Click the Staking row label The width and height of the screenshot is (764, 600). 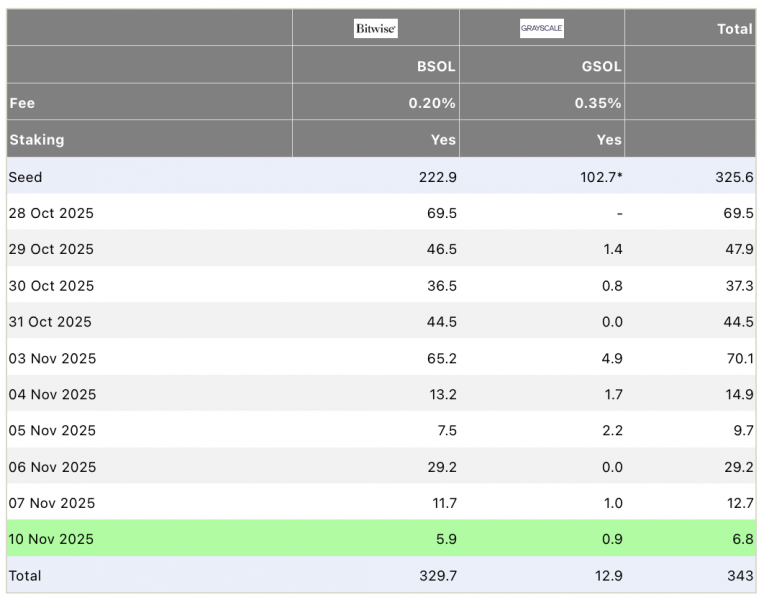pyautogui.click(x=37, y=140)
